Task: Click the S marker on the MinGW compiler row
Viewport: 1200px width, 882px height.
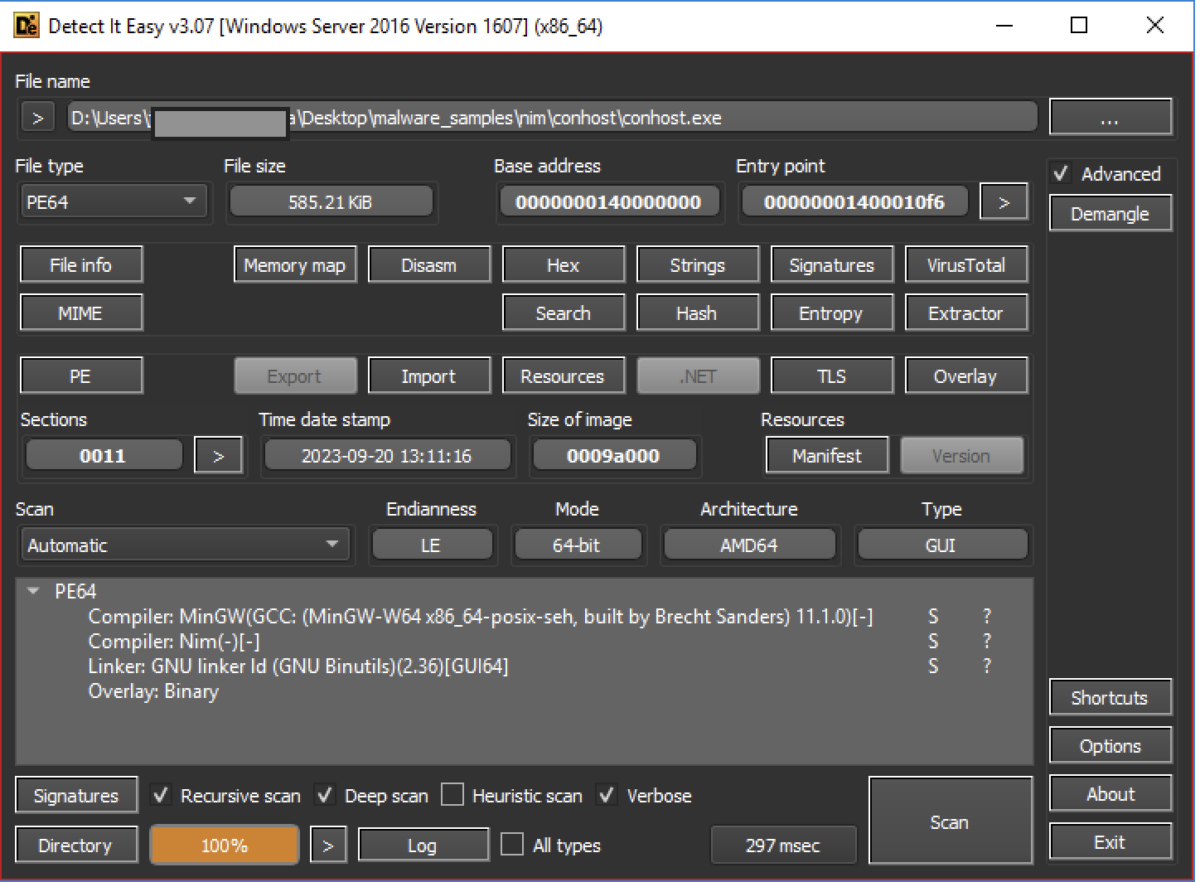Action: click(932, 617)
